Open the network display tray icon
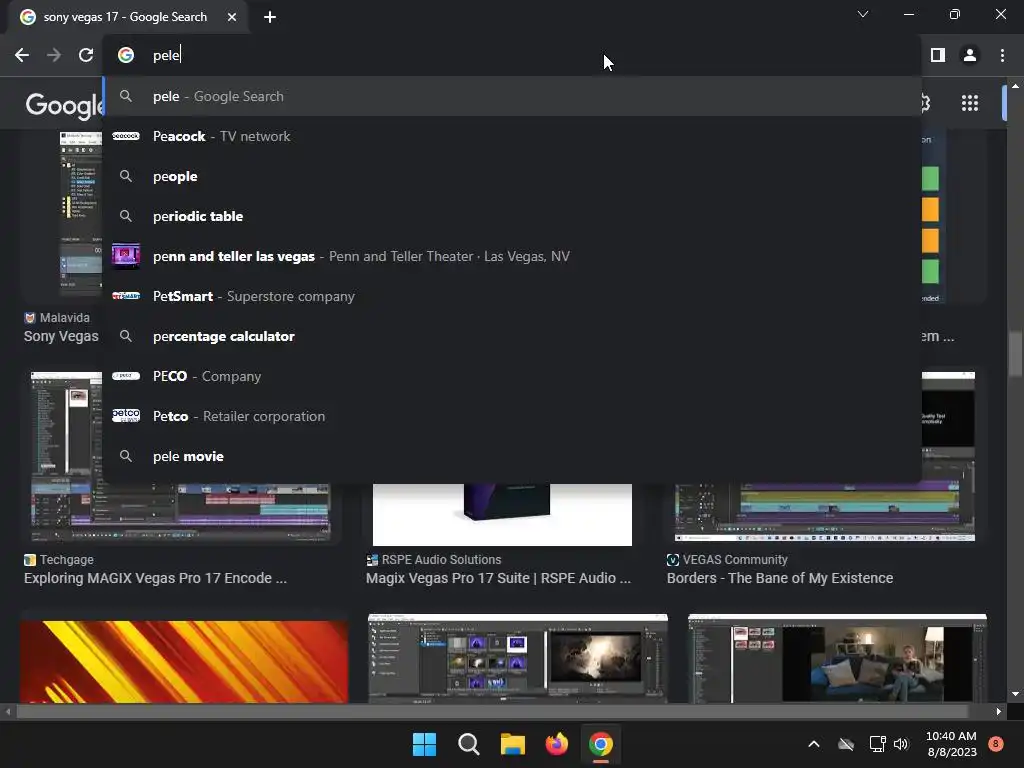This screenshot has height=768, width=1024. pyautogui.click(x=877, y=744)
